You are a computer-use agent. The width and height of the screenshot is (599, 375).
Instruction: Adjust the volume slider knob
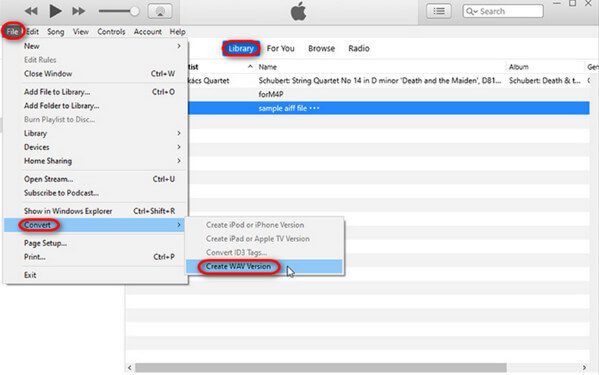coord(134,11)
